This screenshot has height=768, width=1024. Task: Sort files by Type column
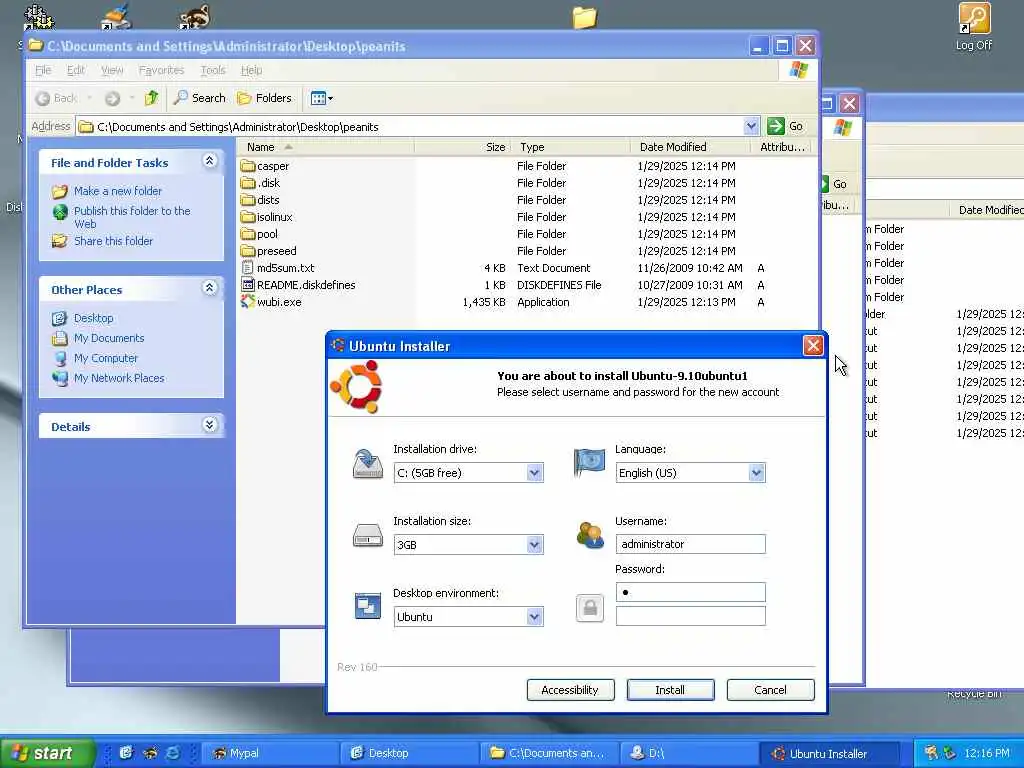(x=571, y=147)
